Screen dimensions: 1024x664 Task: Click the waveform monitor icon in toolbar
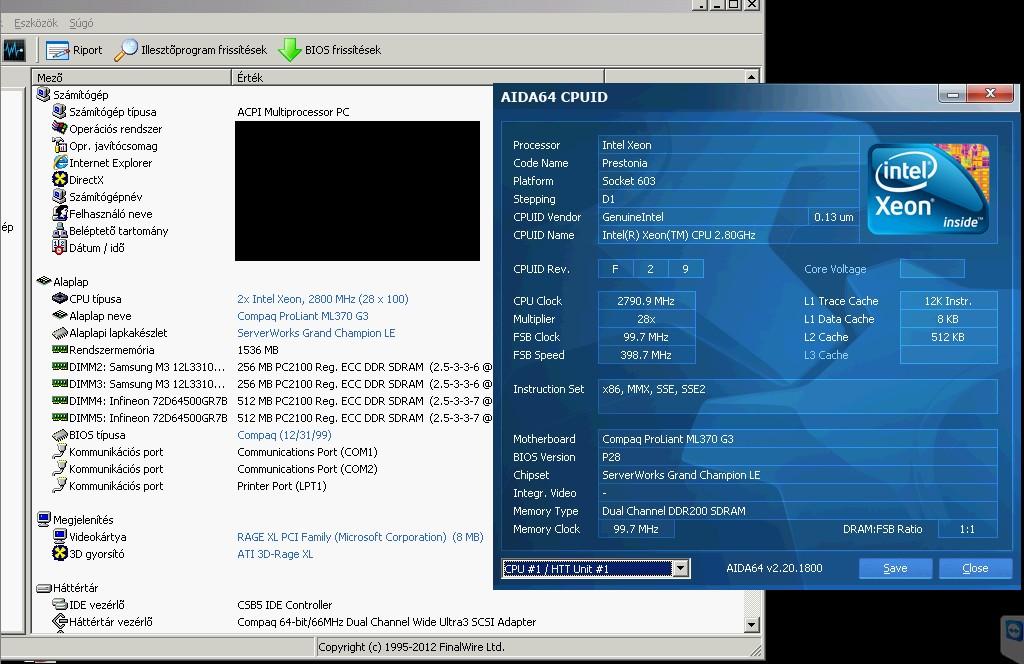[14, 50]
